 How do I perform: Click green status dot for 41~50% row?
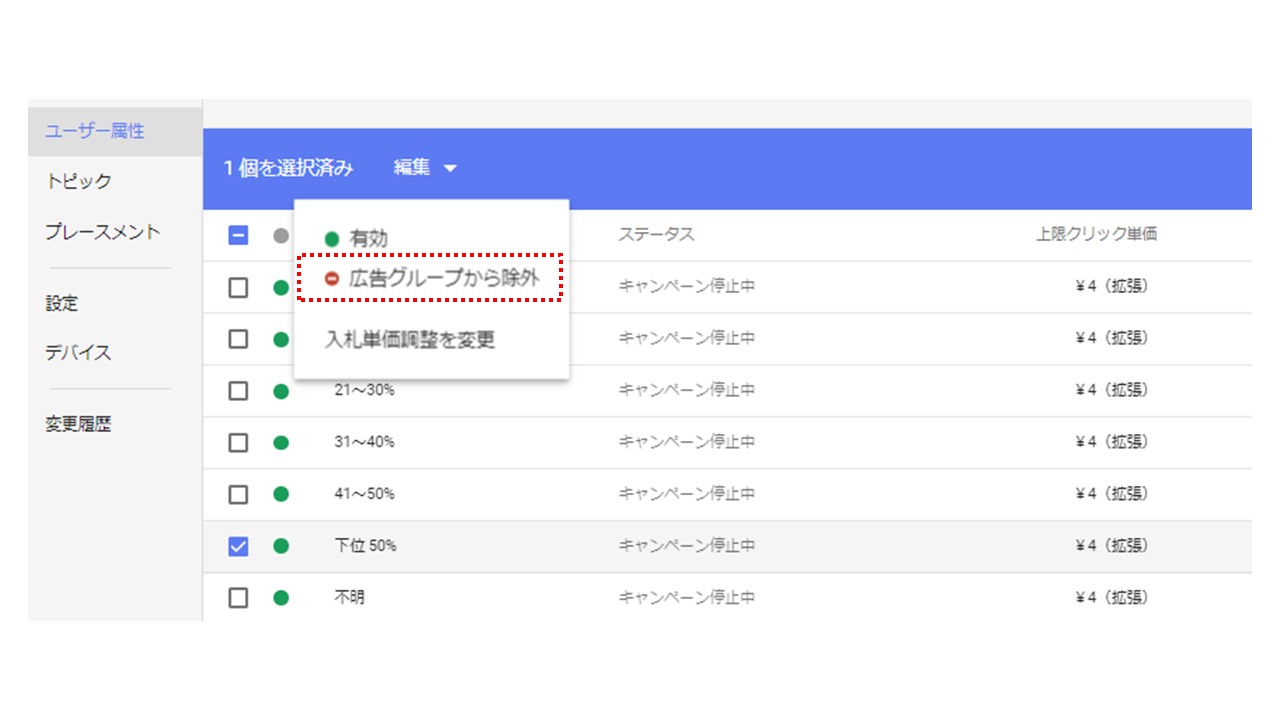coord(281,494)
